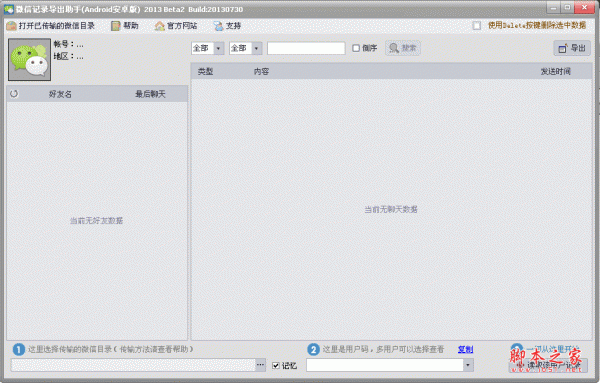Click the app icon in title bar
Viewport: 600px width, 383px height.
click(x=8, y=9)
